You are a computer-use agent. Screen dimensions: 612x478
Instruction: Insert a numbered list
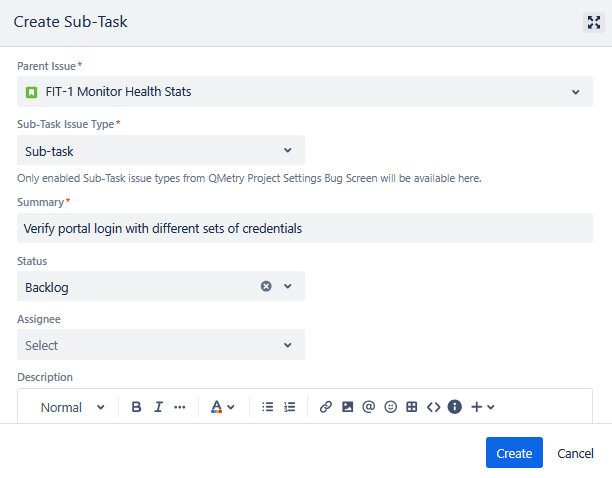point(290,407)
